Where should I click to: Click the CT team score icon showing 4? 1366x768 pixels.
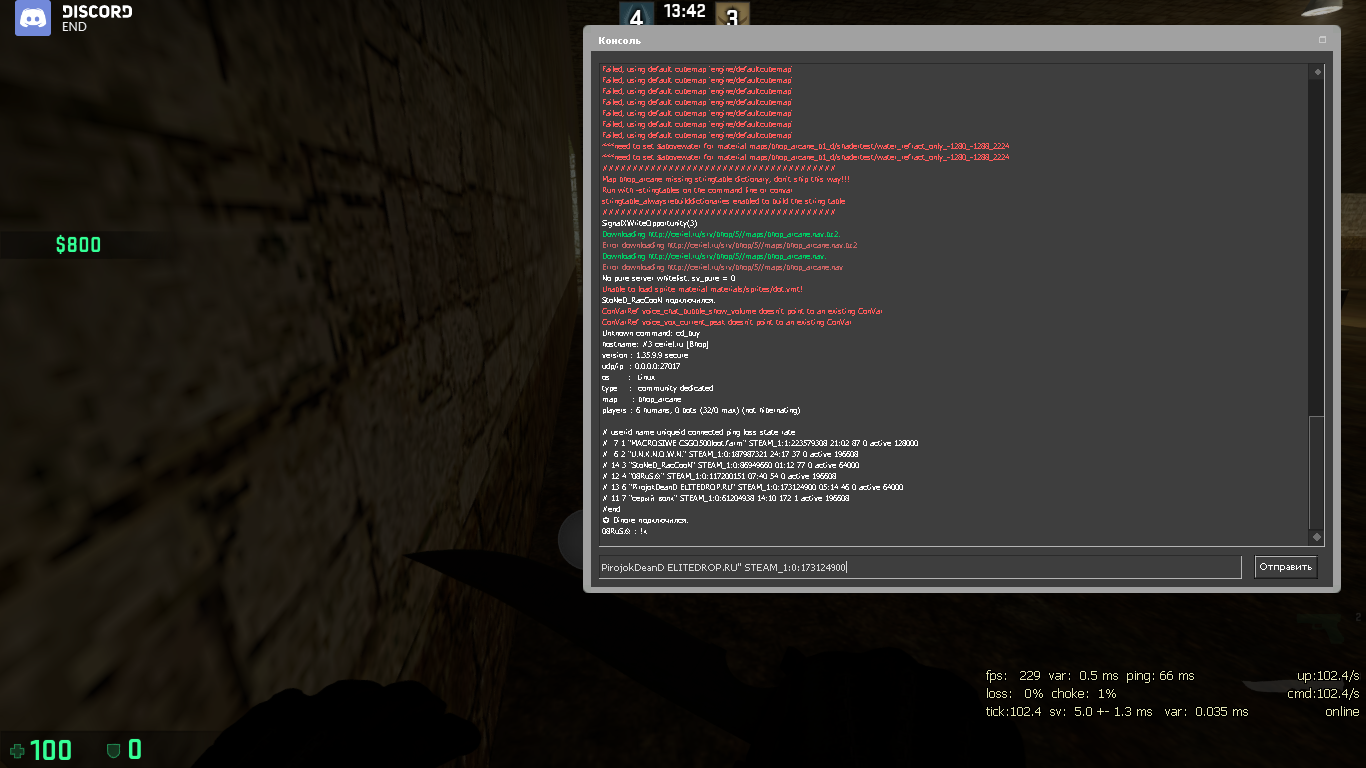point(633,16)
